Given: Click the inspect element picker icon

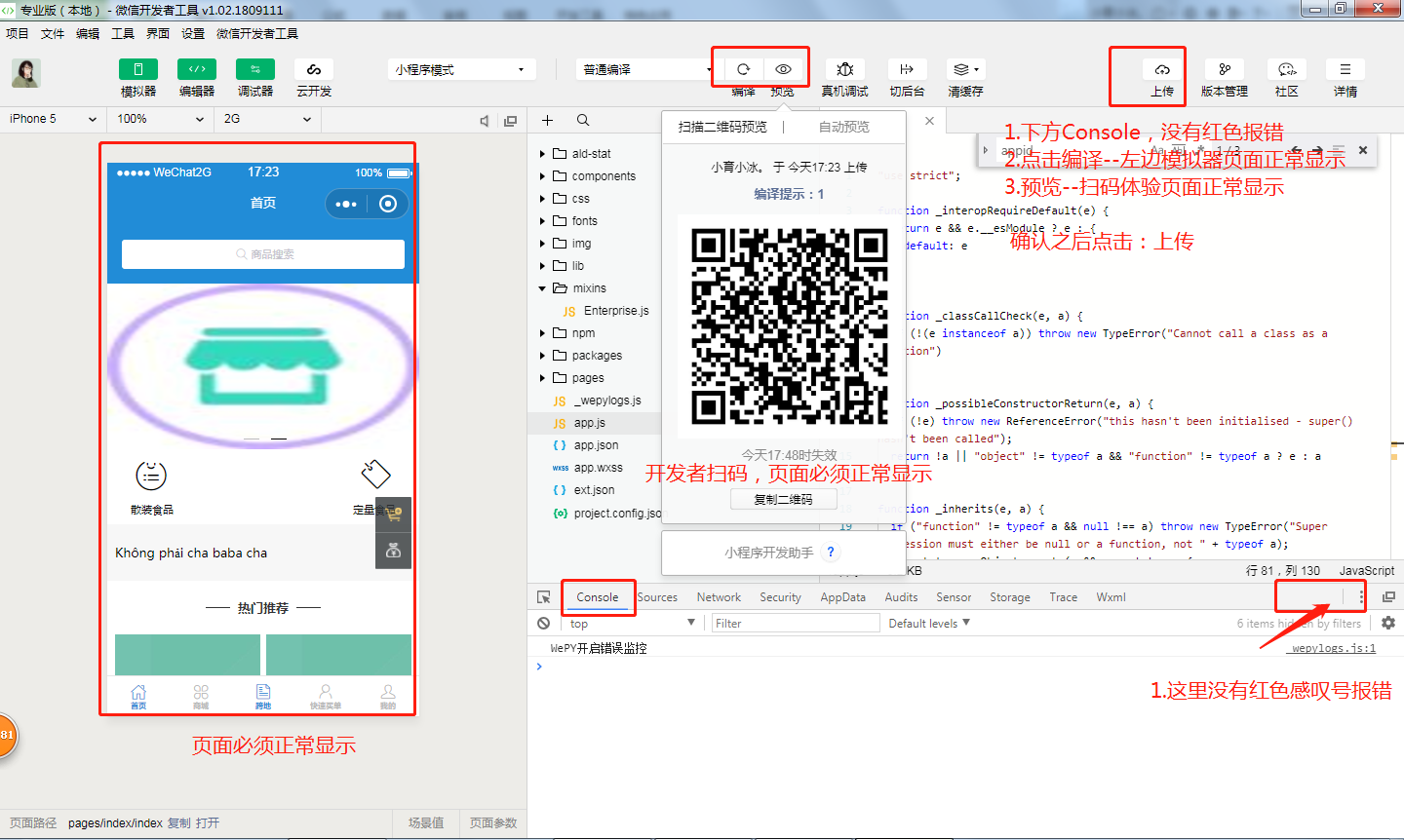Looking at the screenshot, I should tap(544, 597).
